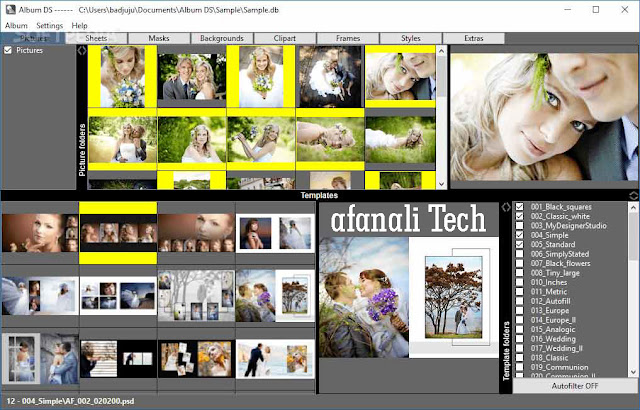The width and height of the screenshot is (640, 410).
Task: Click the 014_Europe_II folder name
Action: [553, 320]
